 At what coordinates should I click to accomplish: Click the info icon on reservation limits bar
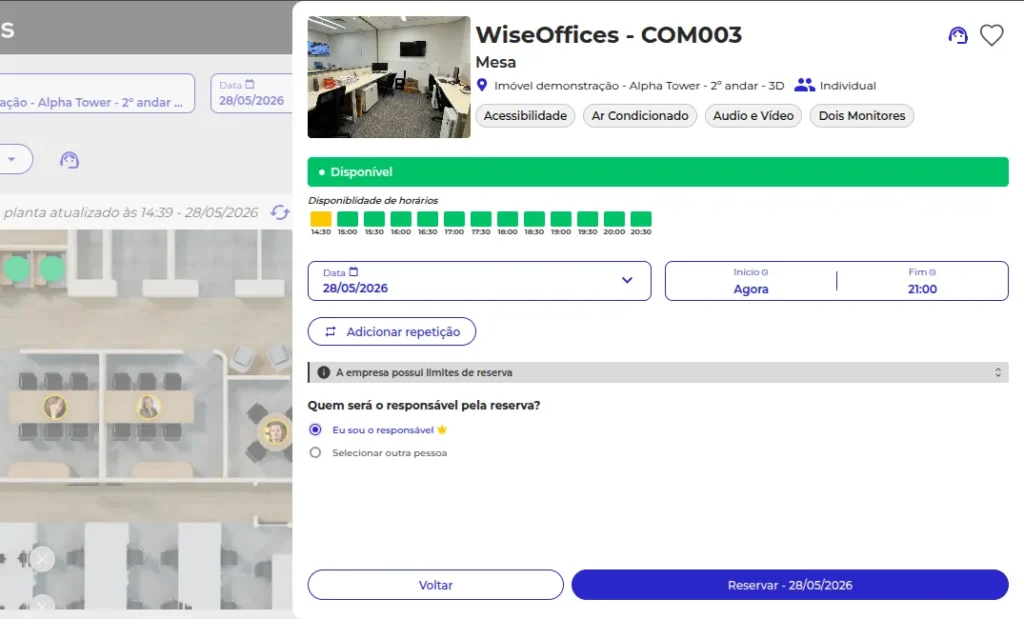(x=323, y=372)
